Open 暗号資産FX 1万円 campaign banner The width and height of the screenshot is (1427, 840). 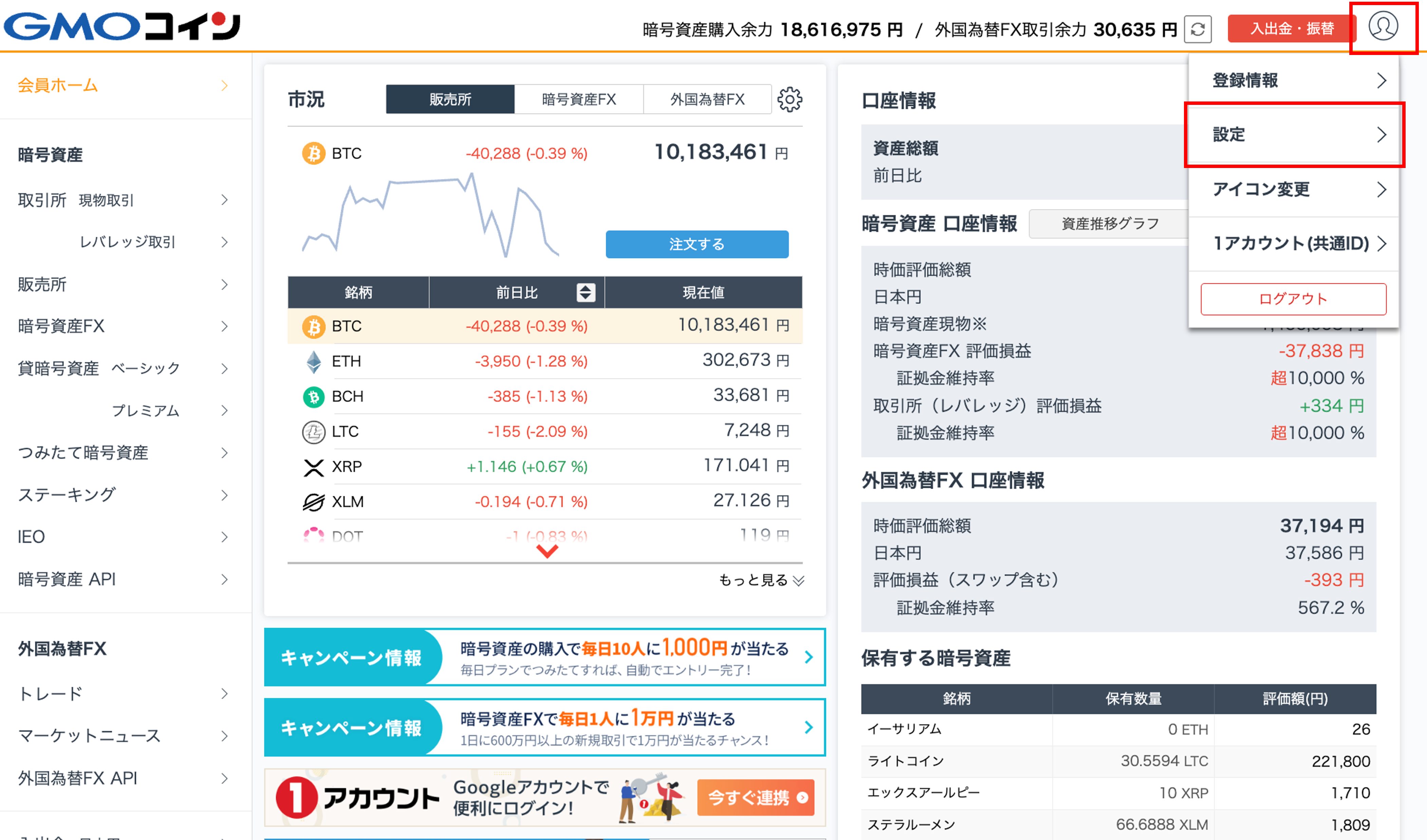pyautogui.click(x=545, y=727)
